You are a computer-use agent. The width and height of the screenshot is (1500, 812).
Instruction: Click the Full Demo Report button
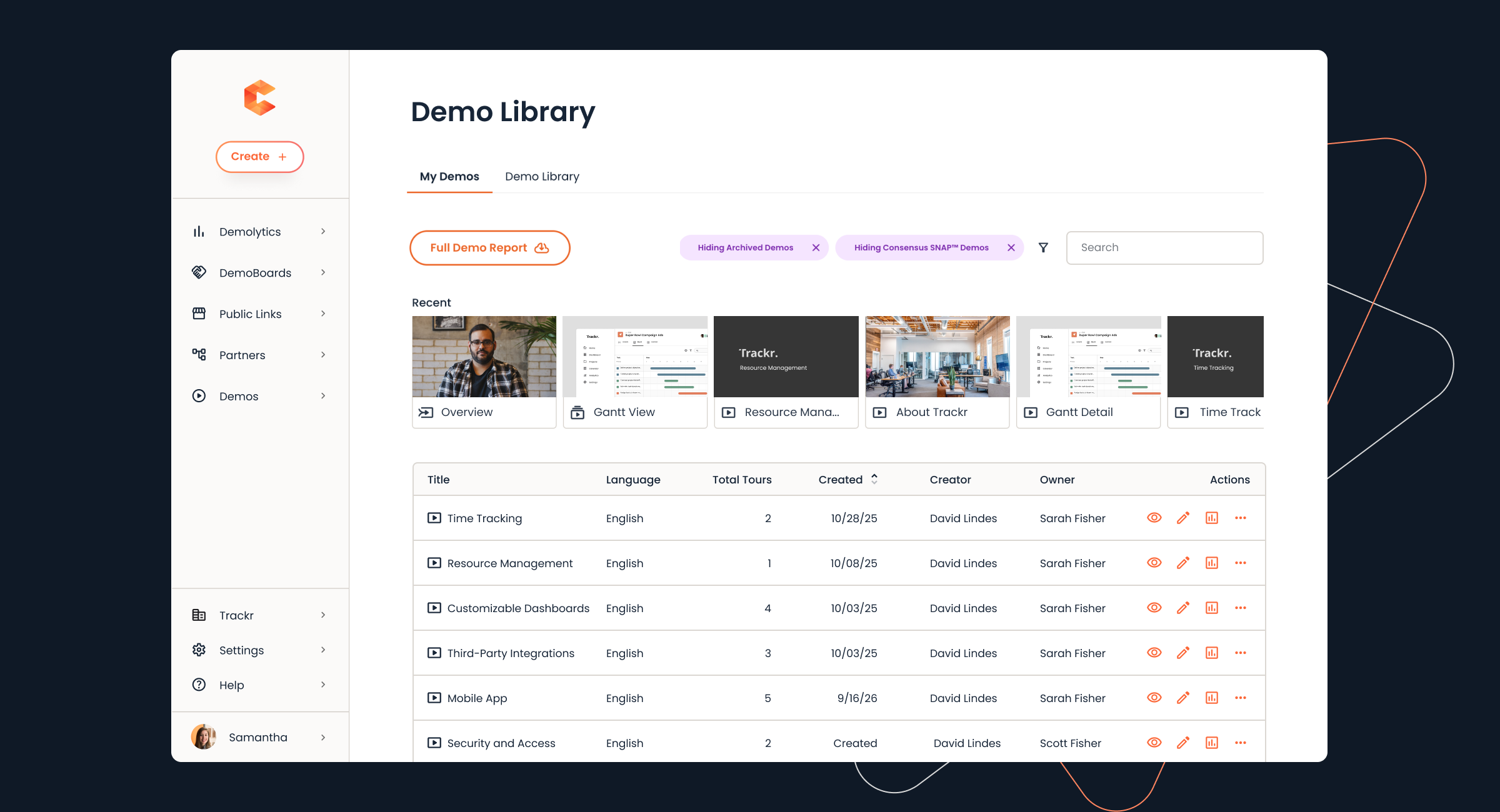coord(489,248)
